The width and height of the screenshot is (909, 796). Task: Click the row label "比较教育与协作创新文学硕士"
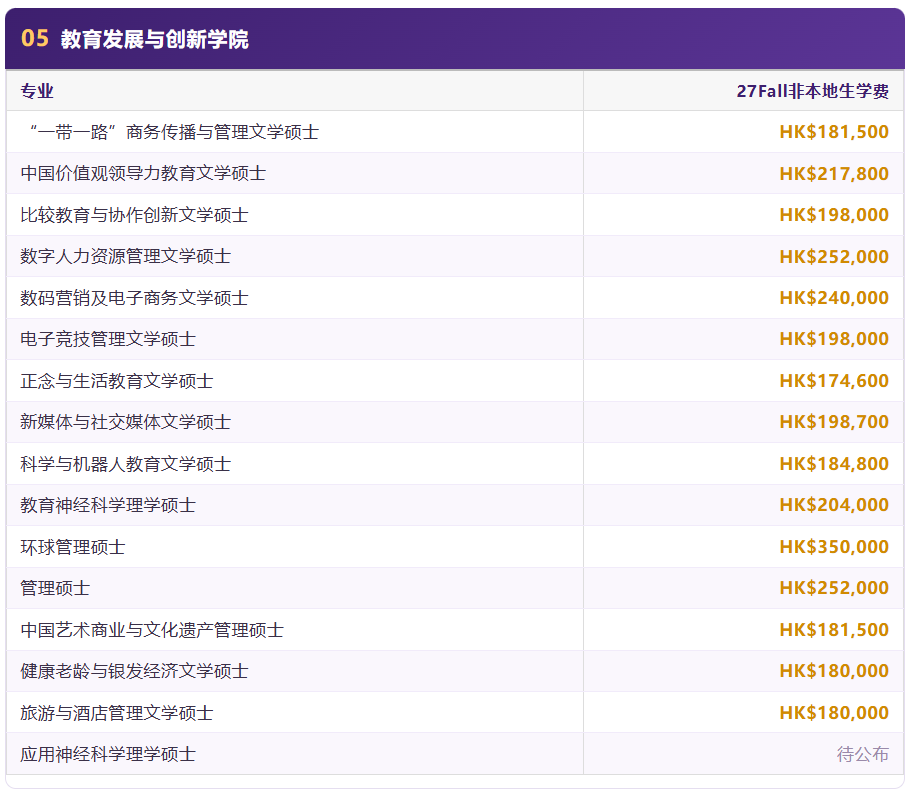[134, 215]
